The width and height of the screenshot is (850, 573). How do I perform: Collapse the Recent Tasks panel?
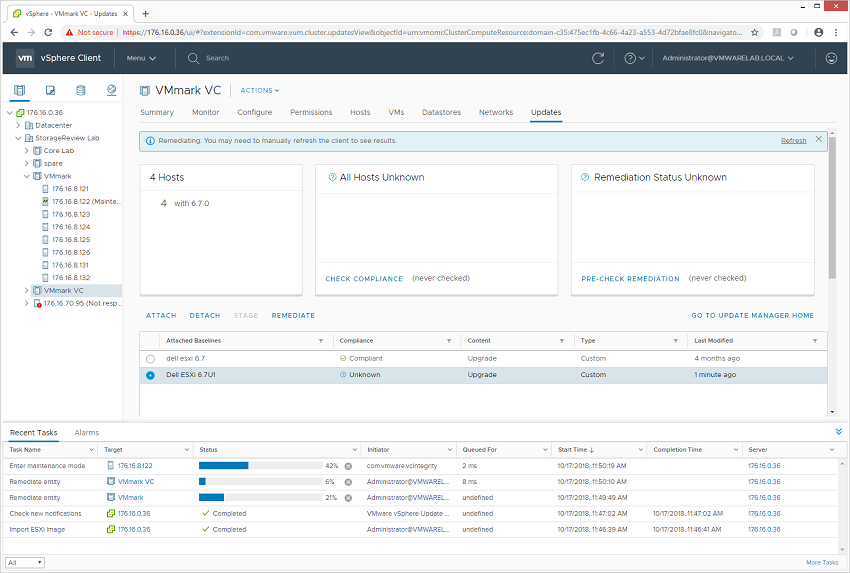coord(839,432)
